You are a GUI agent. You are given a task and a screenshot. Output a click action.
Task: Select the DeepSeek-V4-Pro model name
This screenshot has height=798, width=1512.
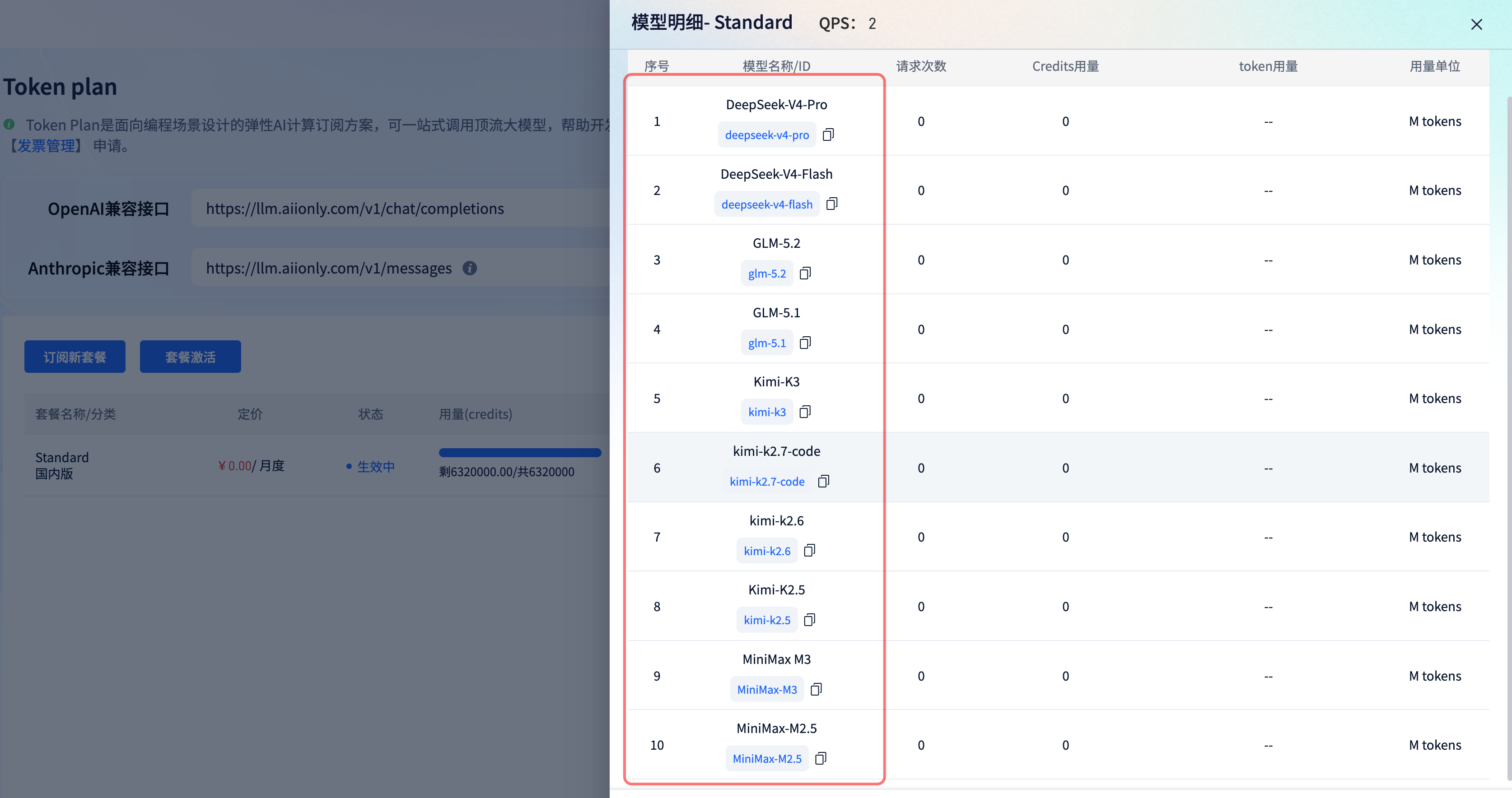(x=776, y=104)
